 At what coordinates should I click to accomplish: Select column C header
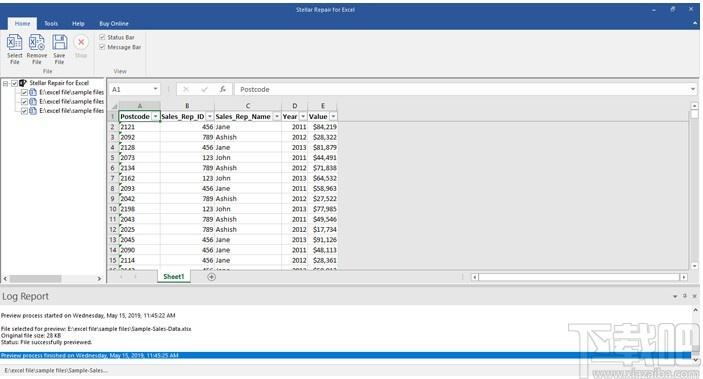click(x=247, y=106)
